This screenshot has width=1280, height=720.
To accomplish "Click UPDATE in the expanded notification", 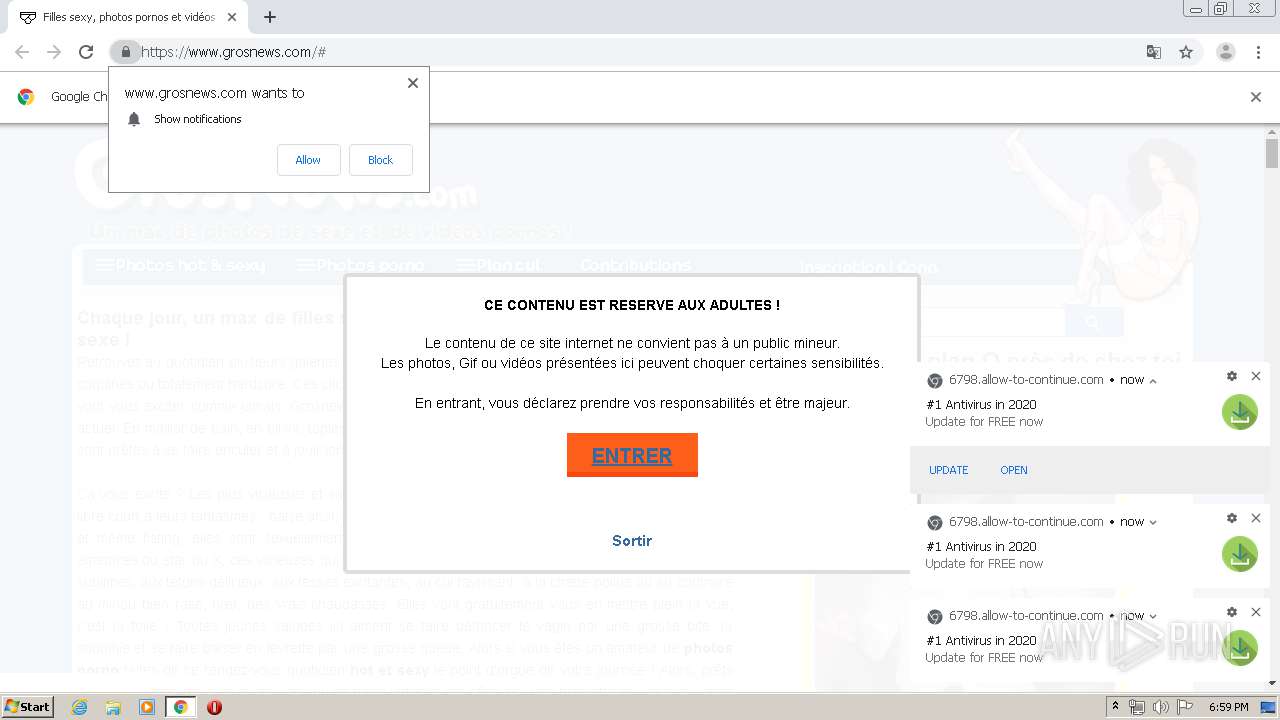I will pos(948,470).
